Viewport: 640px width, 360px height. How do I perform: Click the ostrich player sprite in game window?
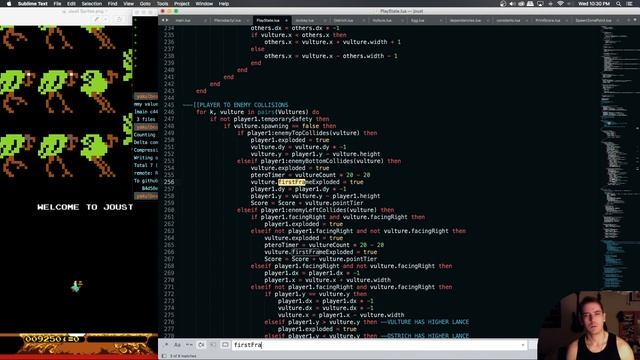click(x=76, y=286)
